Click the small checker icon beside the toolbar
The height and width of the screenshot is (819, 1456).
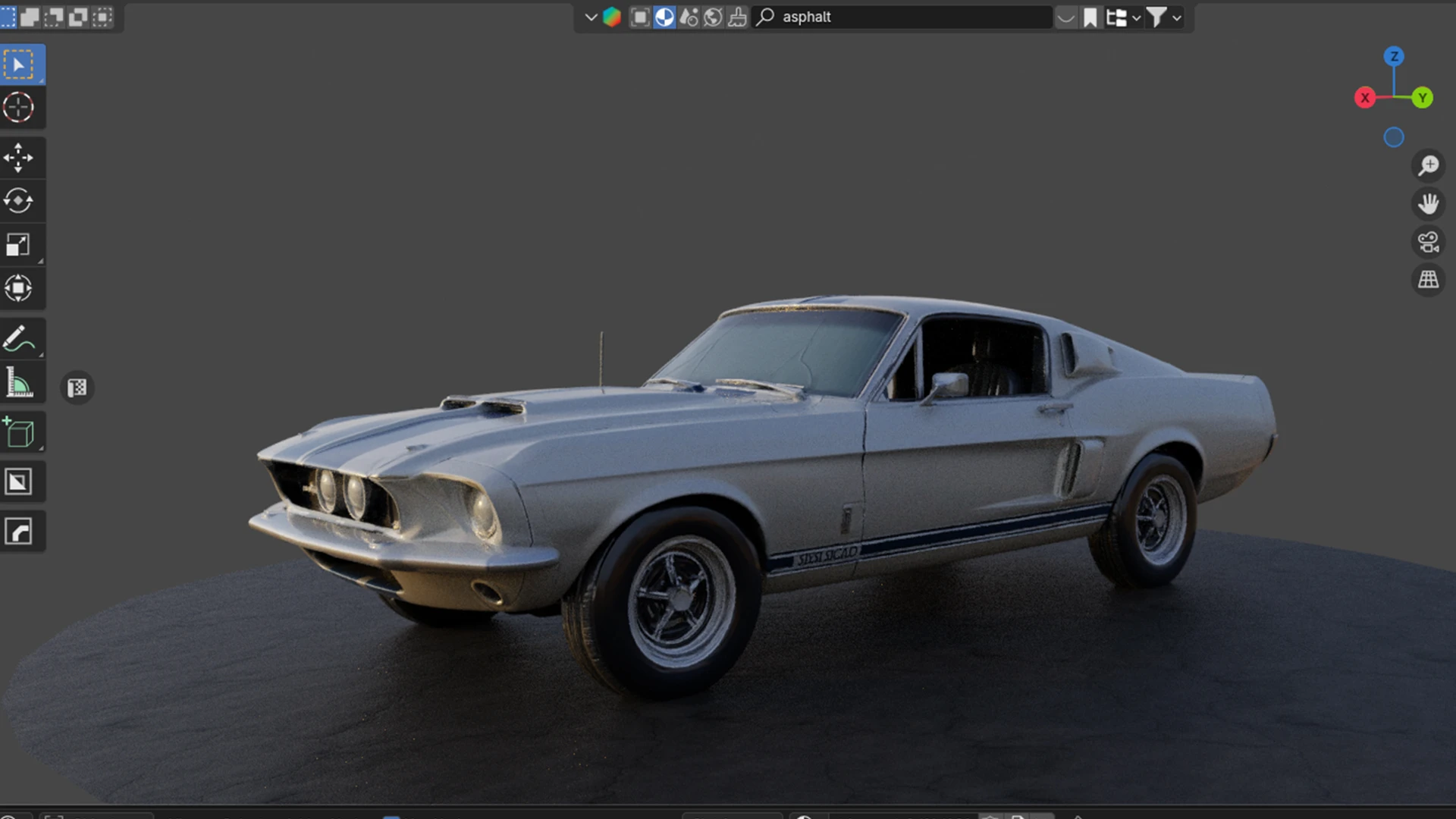point(77,388)
